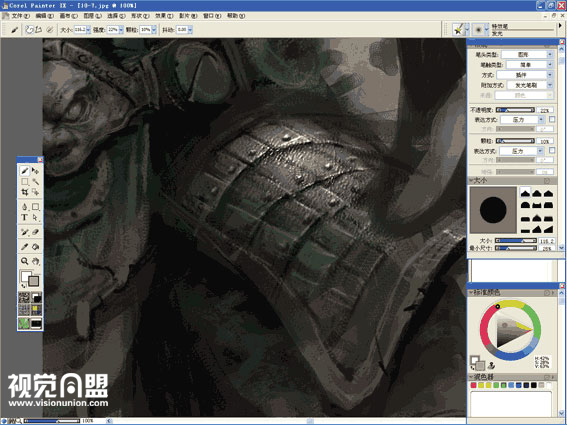Select the Text tool

point(25,217)
